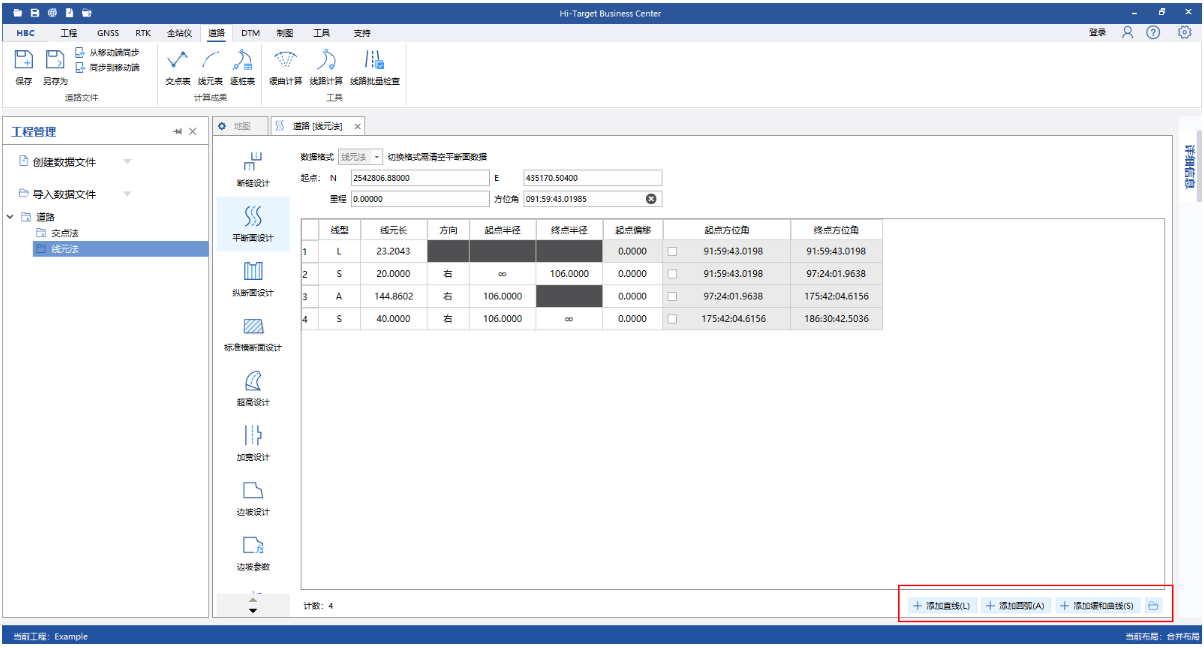Viewport: 1204px width, 648px height.
Task: Open the 加宽设计 widening design
Action: 253,444
